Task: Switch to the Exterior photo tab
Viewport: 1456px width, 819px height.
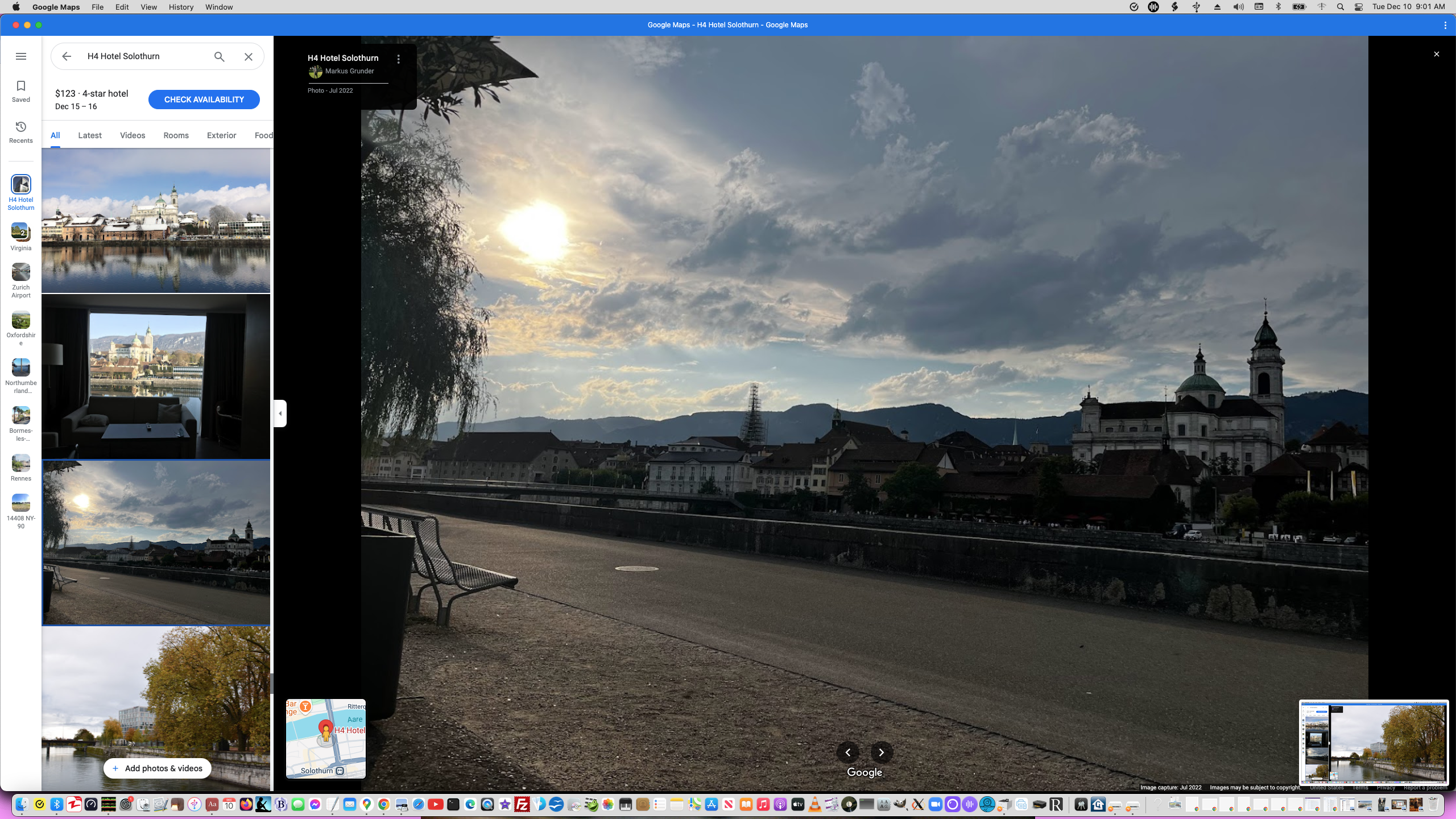Action: pyautogui.click(x=221, y=135)
